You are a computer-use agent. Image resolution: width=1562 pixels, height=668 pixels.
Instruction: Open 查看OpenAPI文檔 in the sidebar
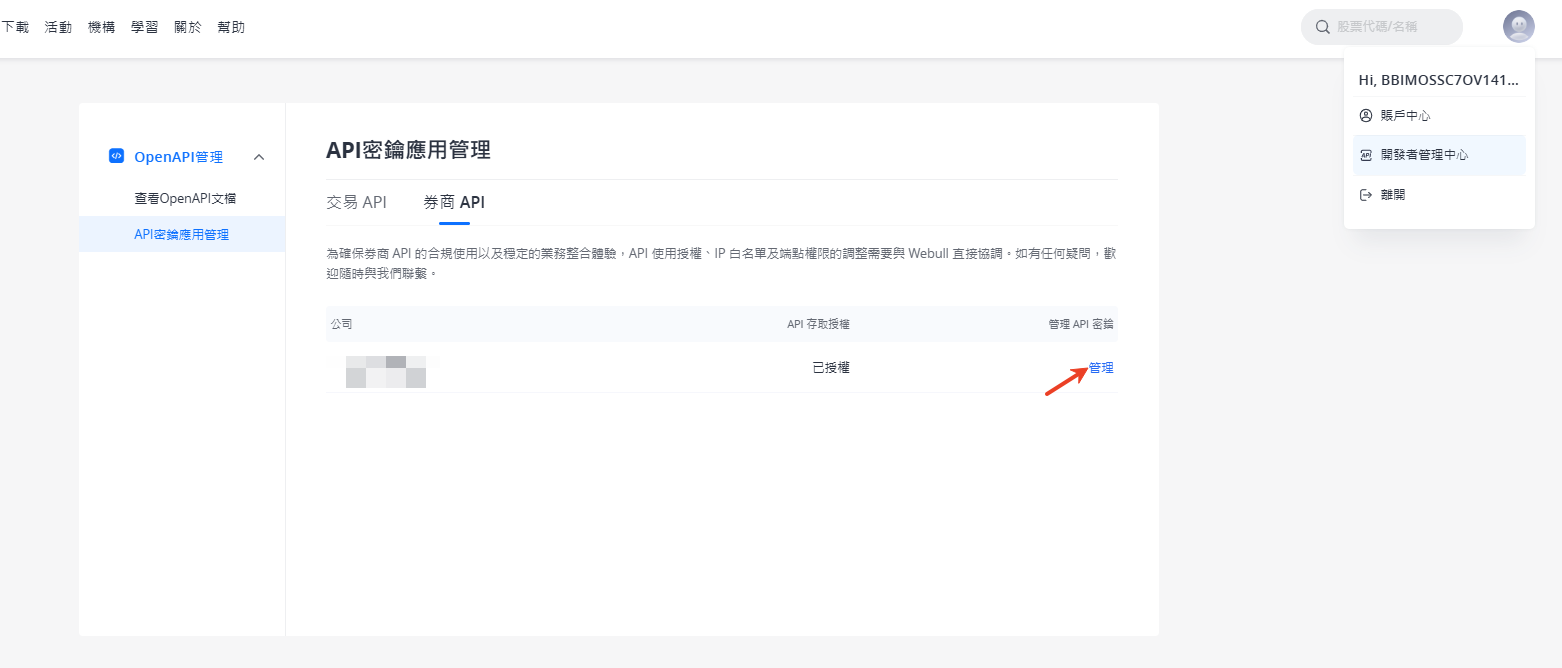point(185,198)
